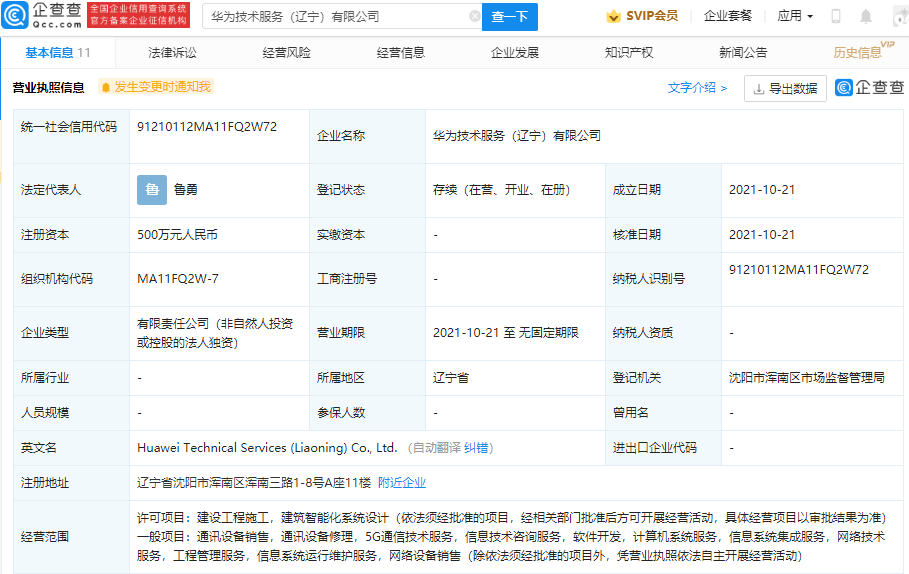The height and width of the screenshot is (574, 909).
Task: Click registration status 存续 text
Action: coord(501,190)
